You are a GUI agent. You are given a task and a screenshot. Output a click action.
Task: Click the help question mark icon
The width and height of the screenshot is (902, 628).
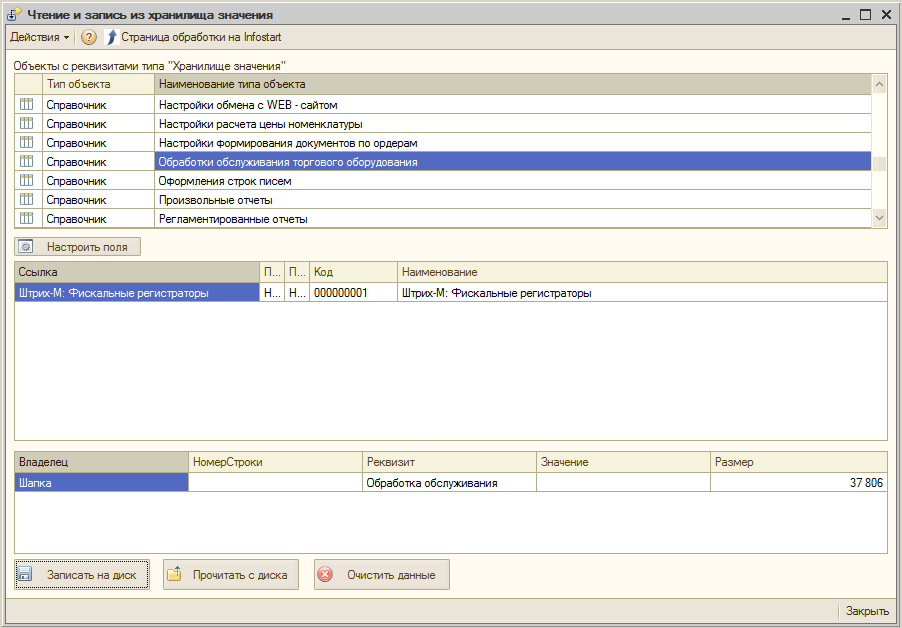89,37
